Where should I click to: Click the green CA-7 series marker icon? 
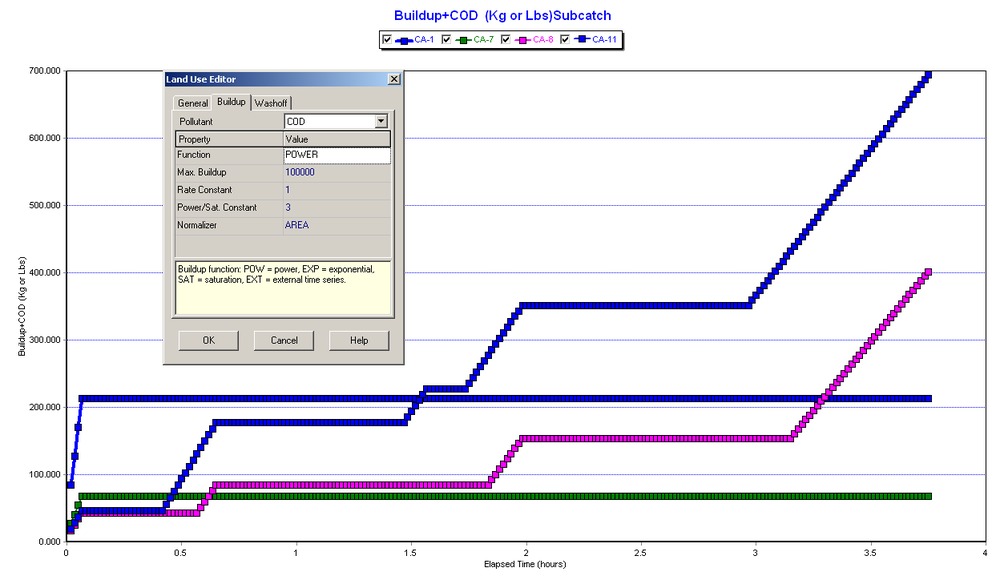pos(463,39)
